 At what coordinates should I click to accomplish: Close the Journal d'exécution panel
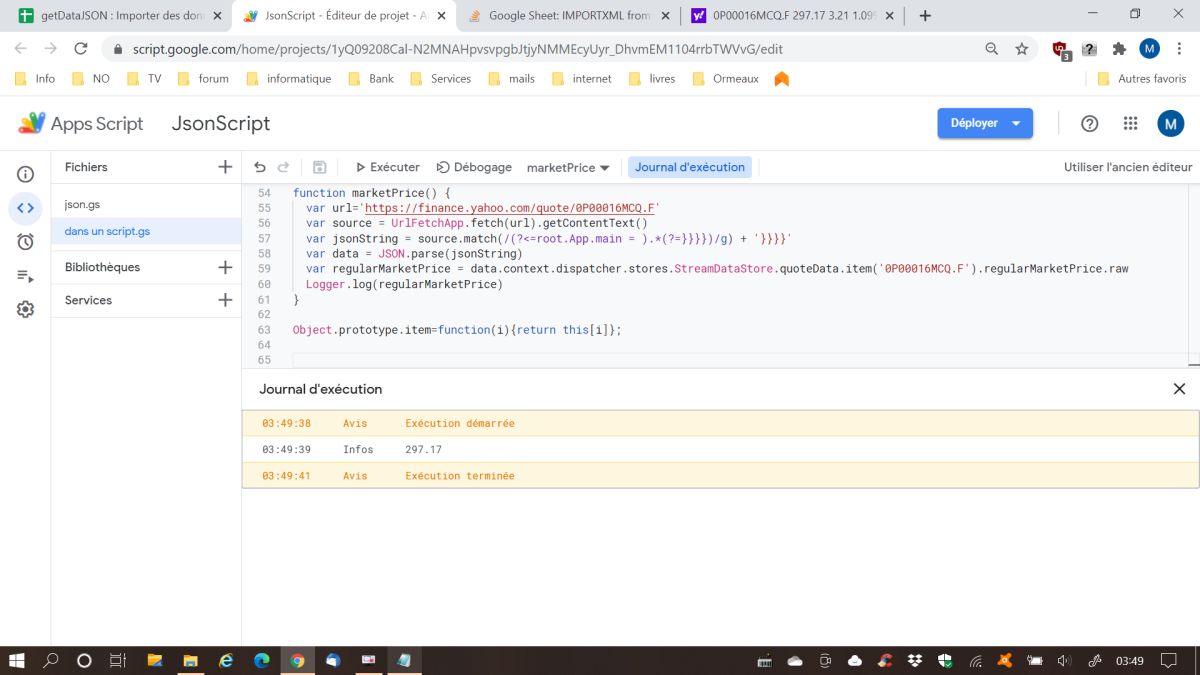(1179, 389)
